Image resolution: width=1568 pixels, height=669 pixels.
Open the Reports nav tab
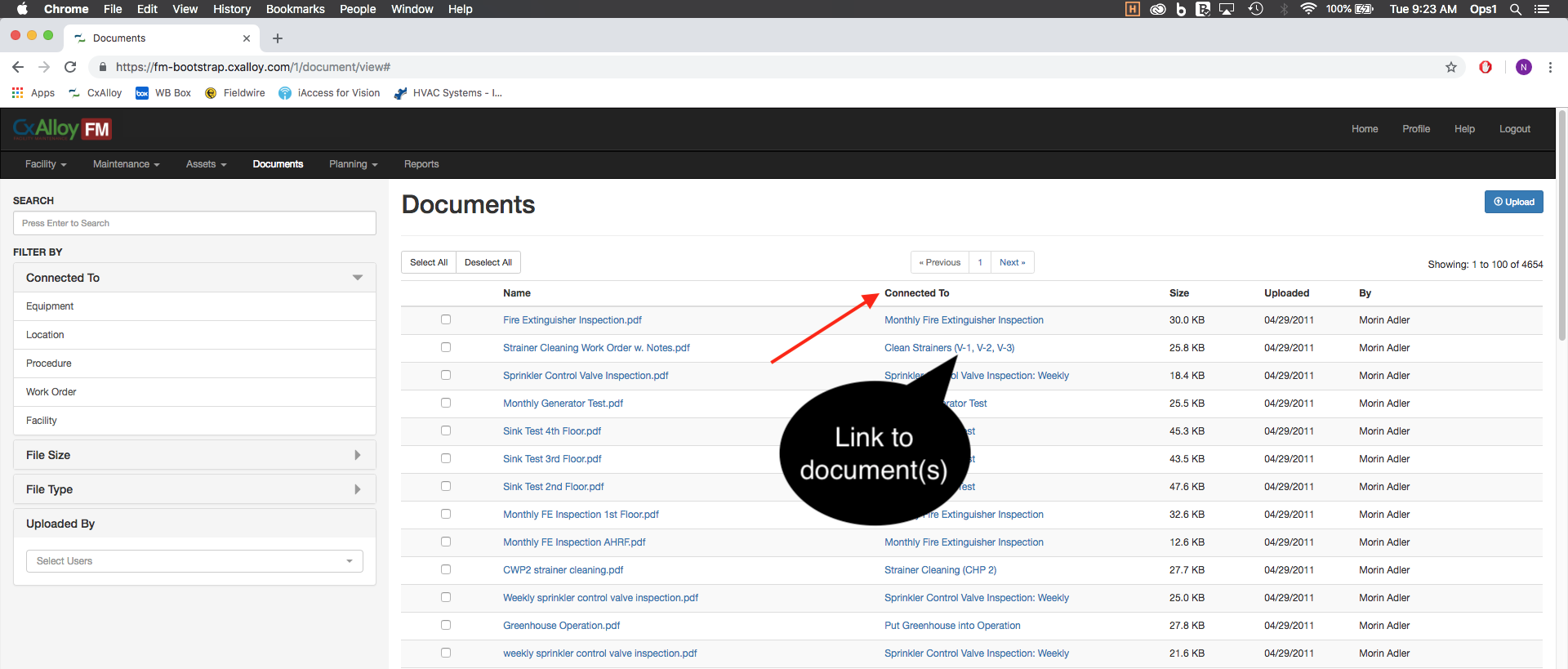(421, 164)
